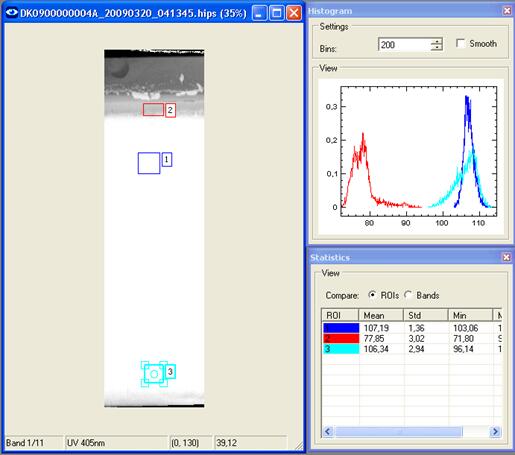This screenshot has height=455, width=515.
Task: Select the ROI label 3 marker
Action: click(x=170, y=372)
